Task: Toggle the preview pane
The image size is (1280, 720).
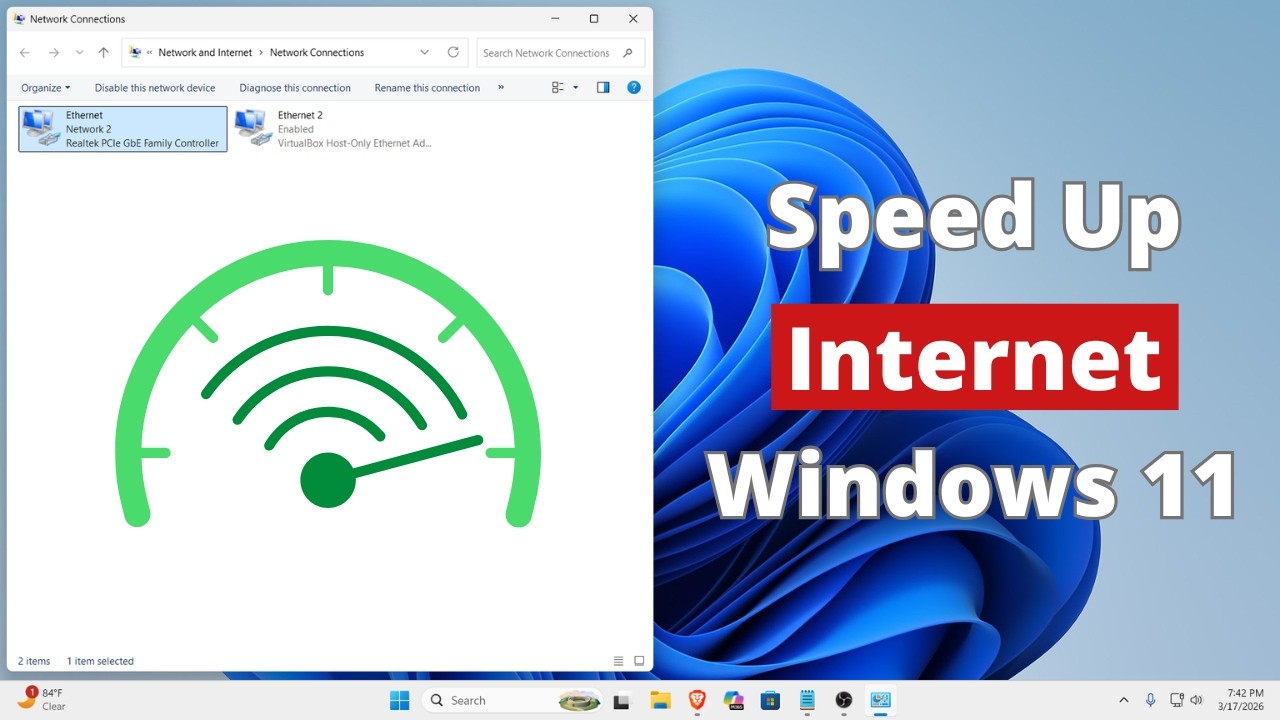Action: coord(603,88)
